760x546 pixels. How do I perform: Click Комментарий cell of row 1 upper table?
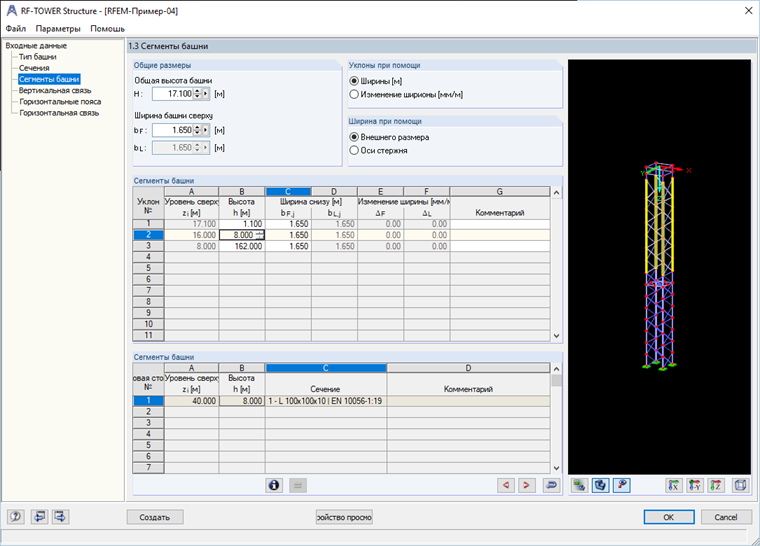pos(500,224)
